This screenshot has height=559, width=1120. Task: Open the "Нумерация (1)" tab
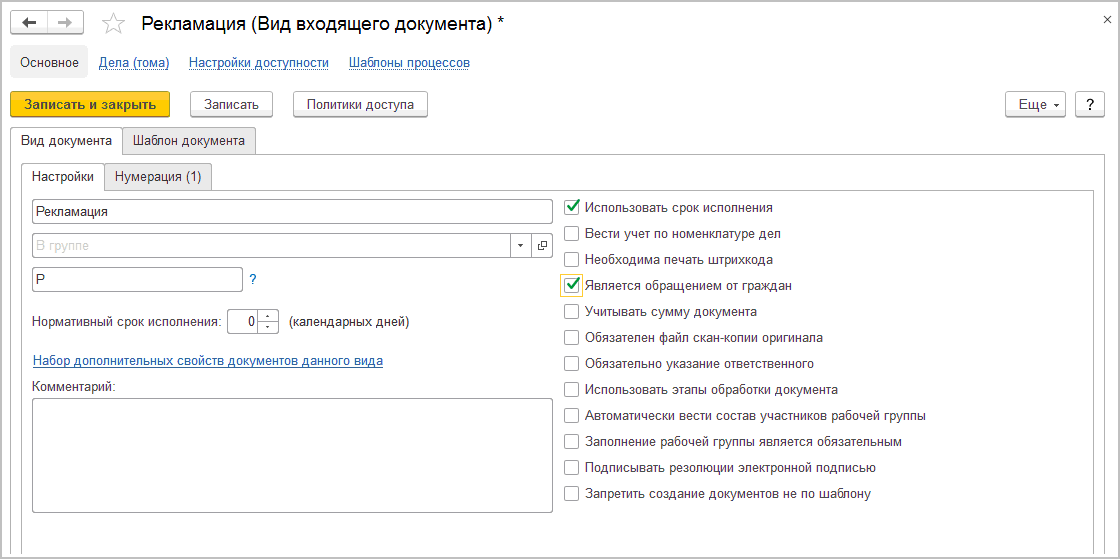click(x=158, y=177)
